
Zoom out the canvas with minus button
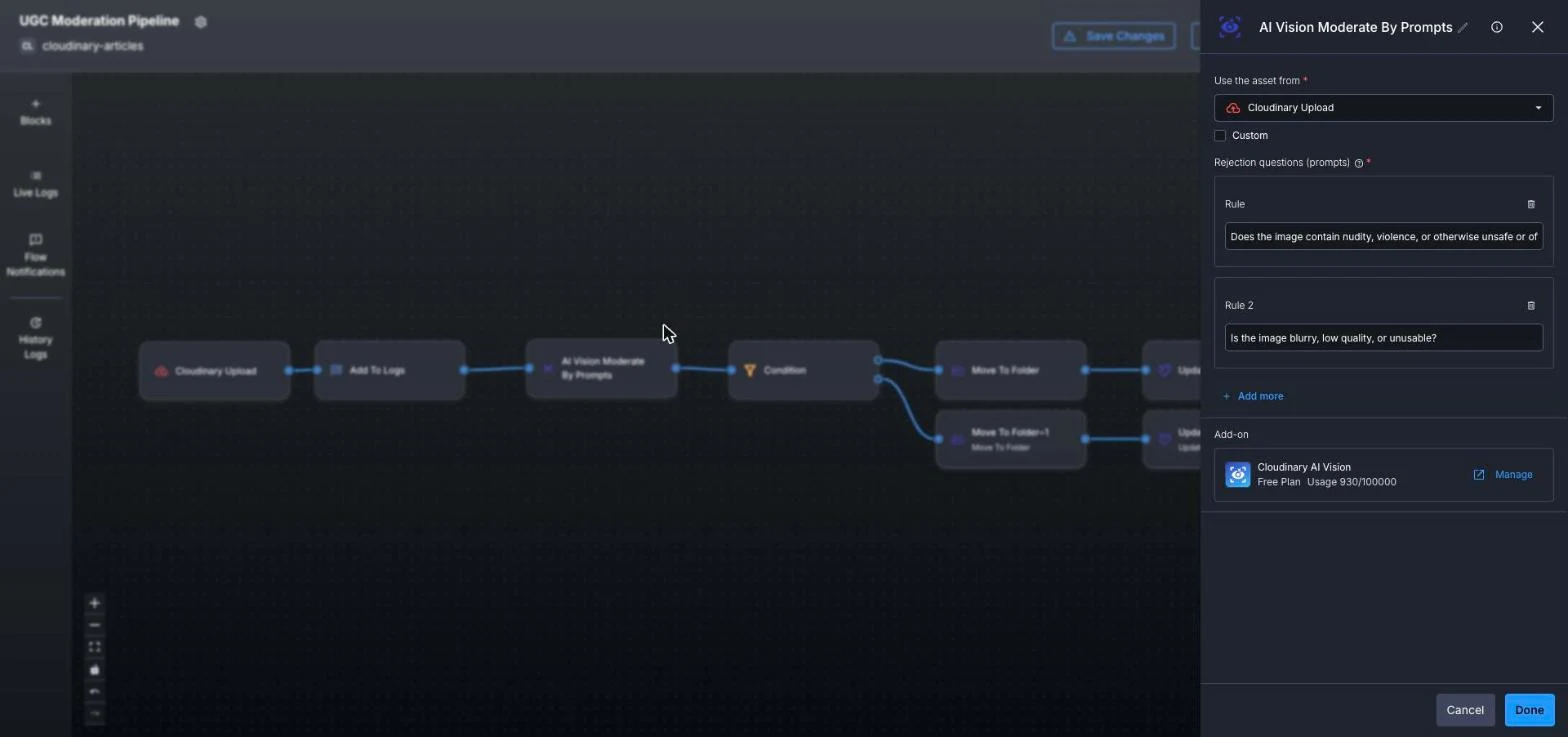coord(95,625)
